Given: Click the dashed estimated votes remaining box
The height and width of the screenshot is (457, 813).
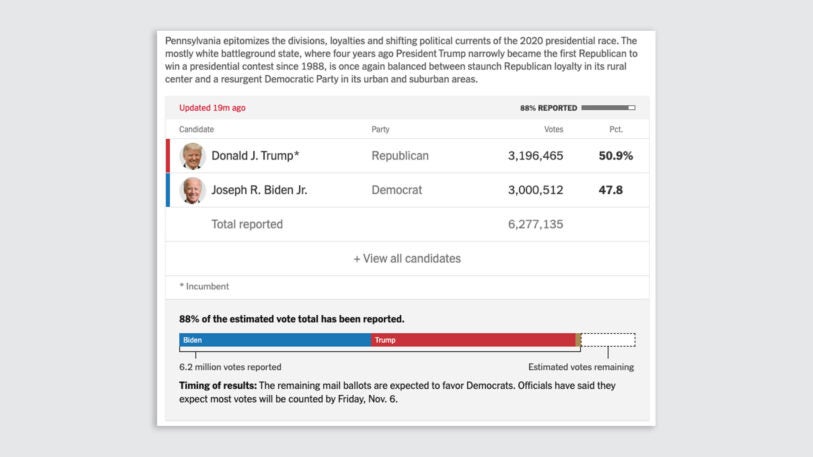Looking at the screenshot, I should 608,340.
